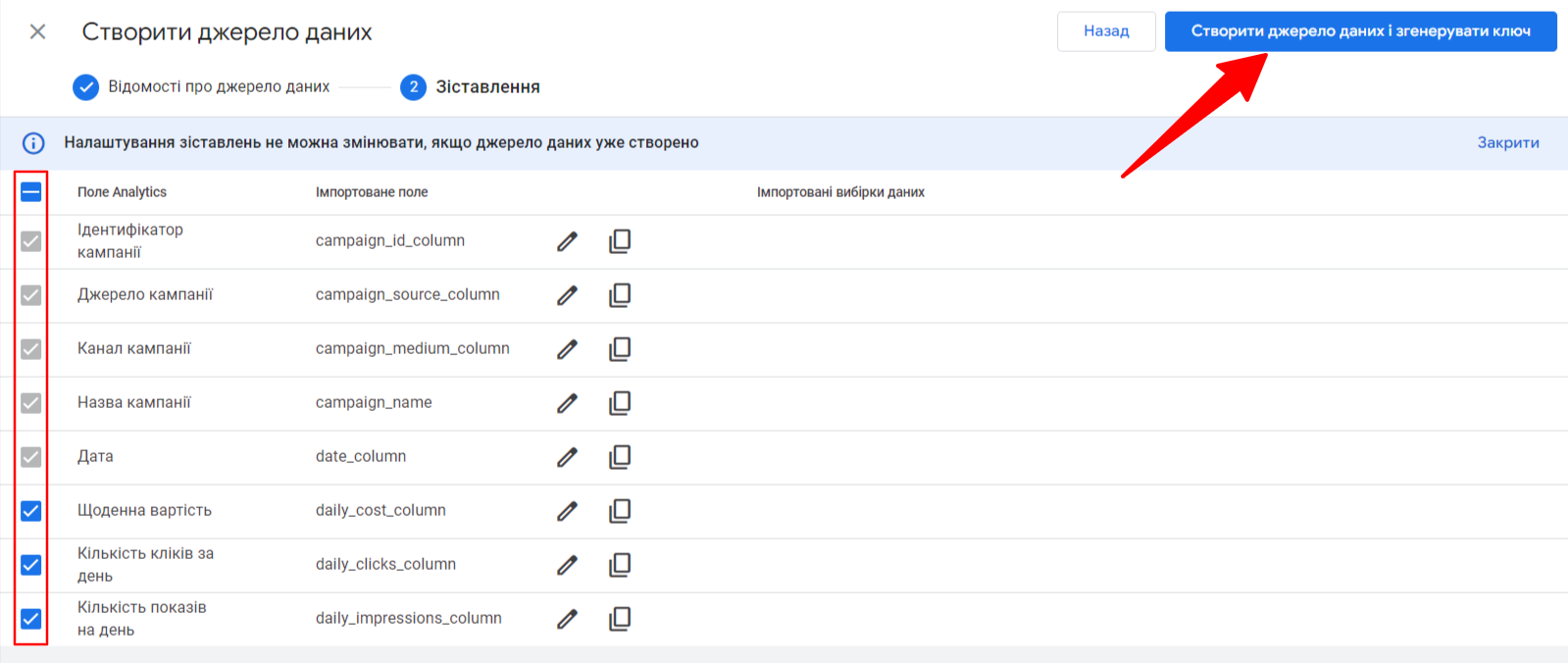Click the Канал кампанії field label
This screenshot has width=1568, height=663.
click(134, 349)
